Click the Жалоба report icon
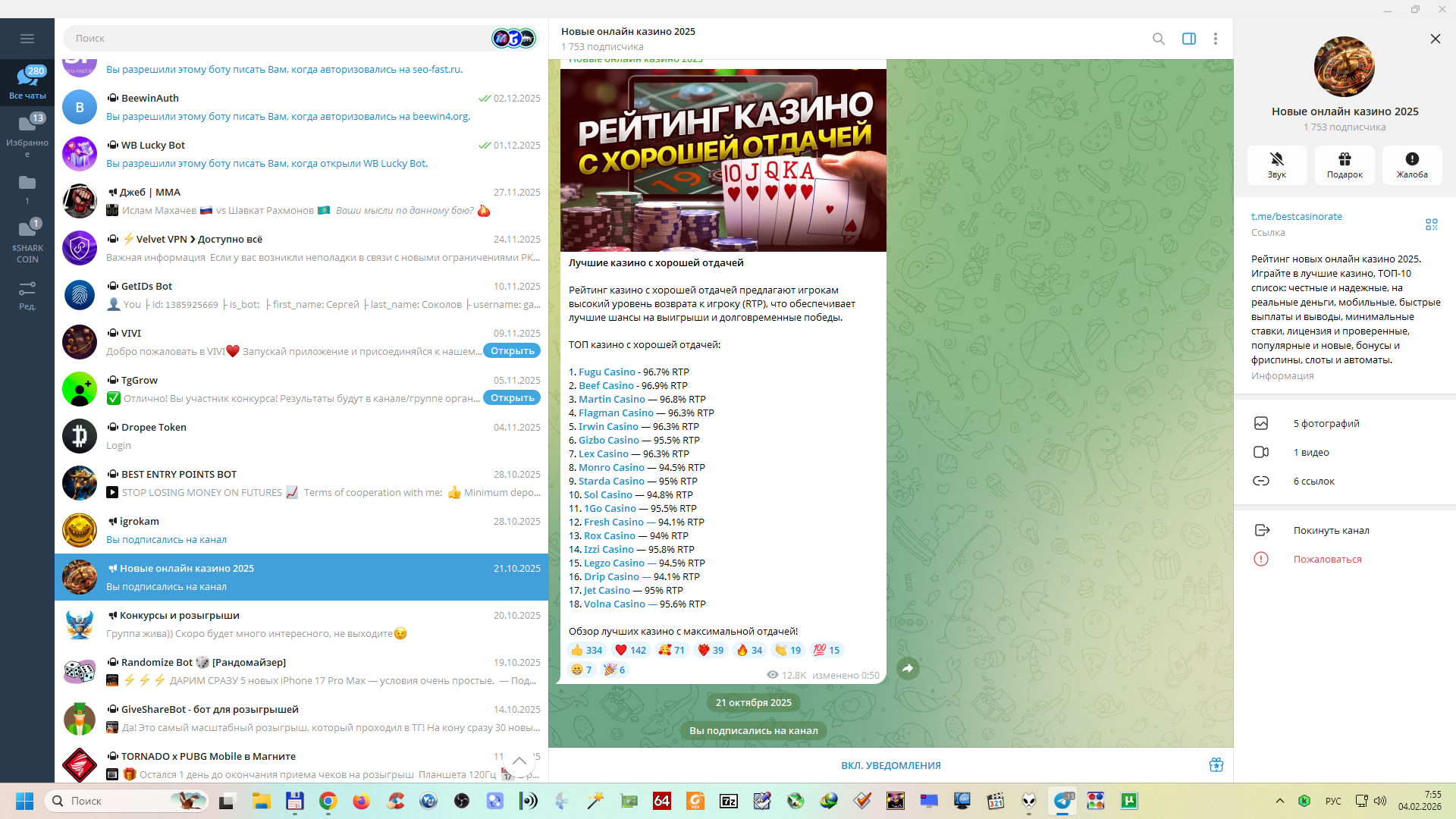The height and width of the screenshot is (819, 1456). (x=1411, y=159)
